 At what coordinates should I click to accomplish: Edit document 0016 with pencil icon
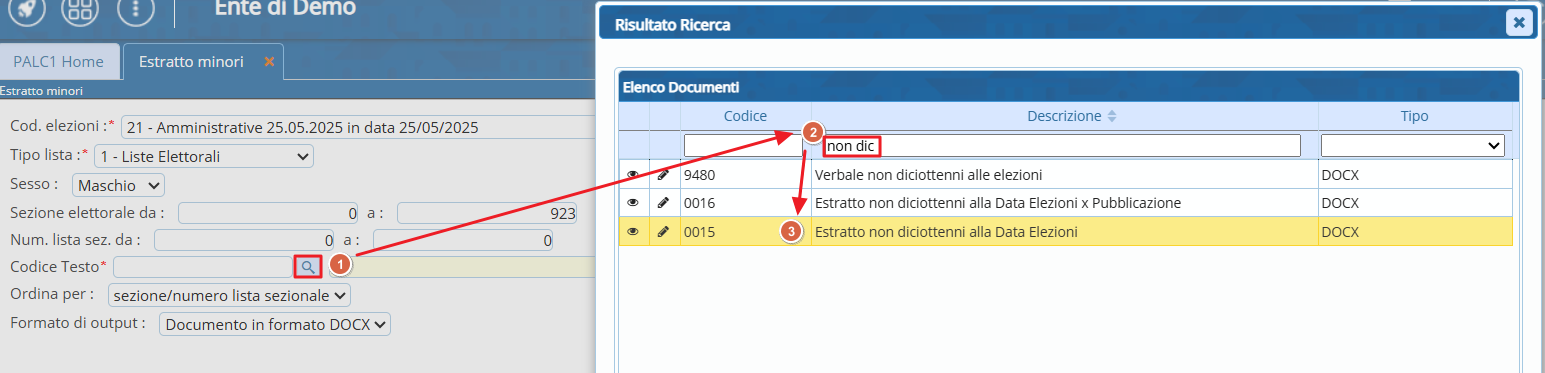[x=663, y=203]
